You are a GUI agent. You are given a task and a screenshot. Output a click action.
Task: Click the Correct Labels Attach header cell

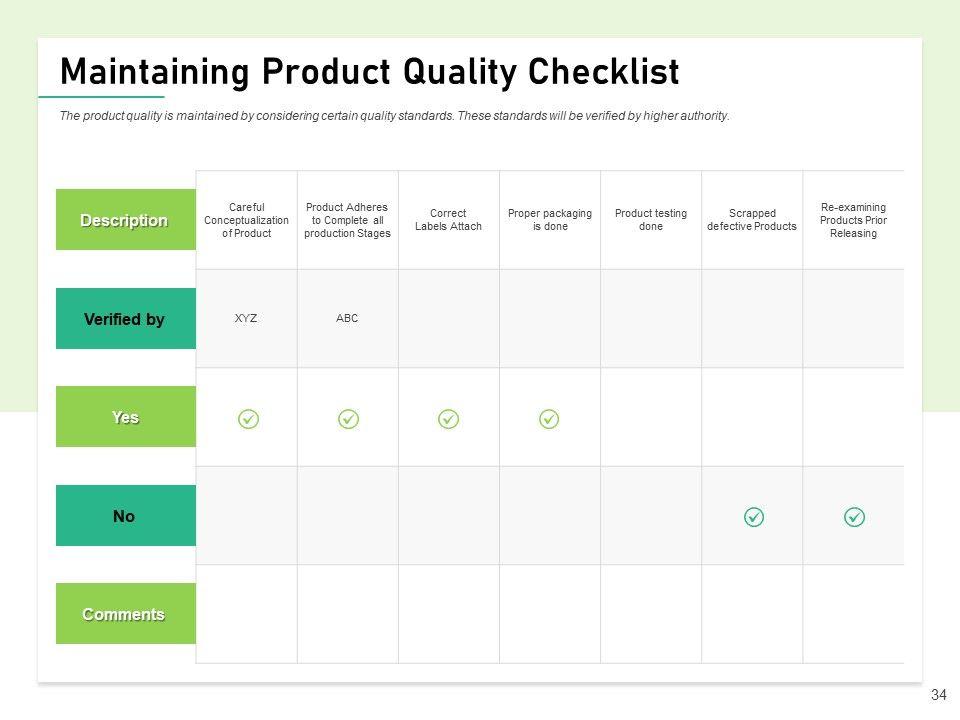(448, 220)
